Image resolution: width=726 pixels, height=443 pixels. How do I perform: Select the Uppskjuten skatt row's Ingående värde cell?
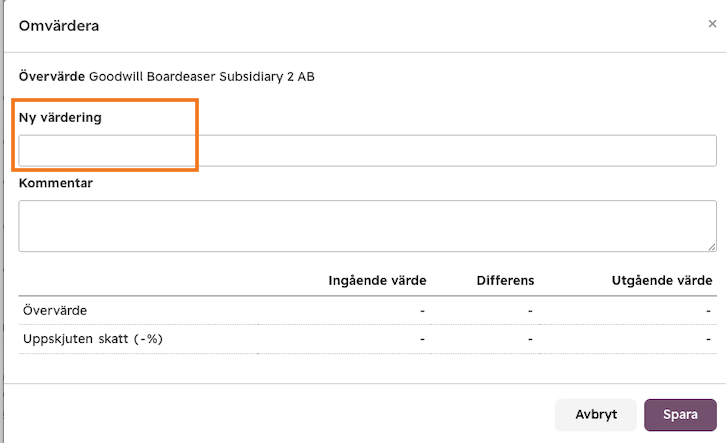422,339
